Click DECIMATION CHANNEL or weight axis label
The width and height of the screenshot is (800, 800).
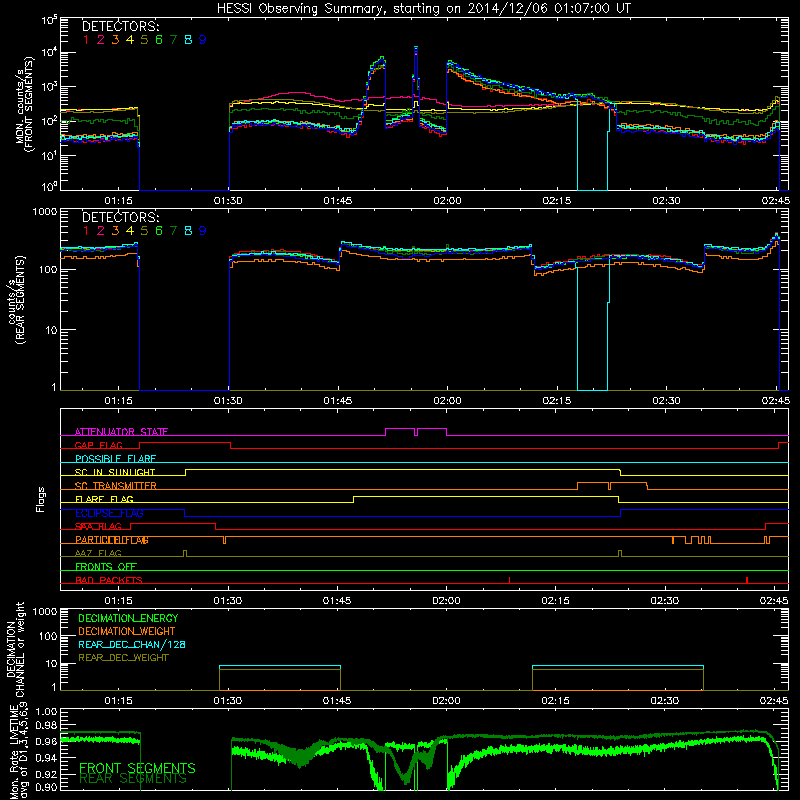pyautogui.click(x=15, y=649)
